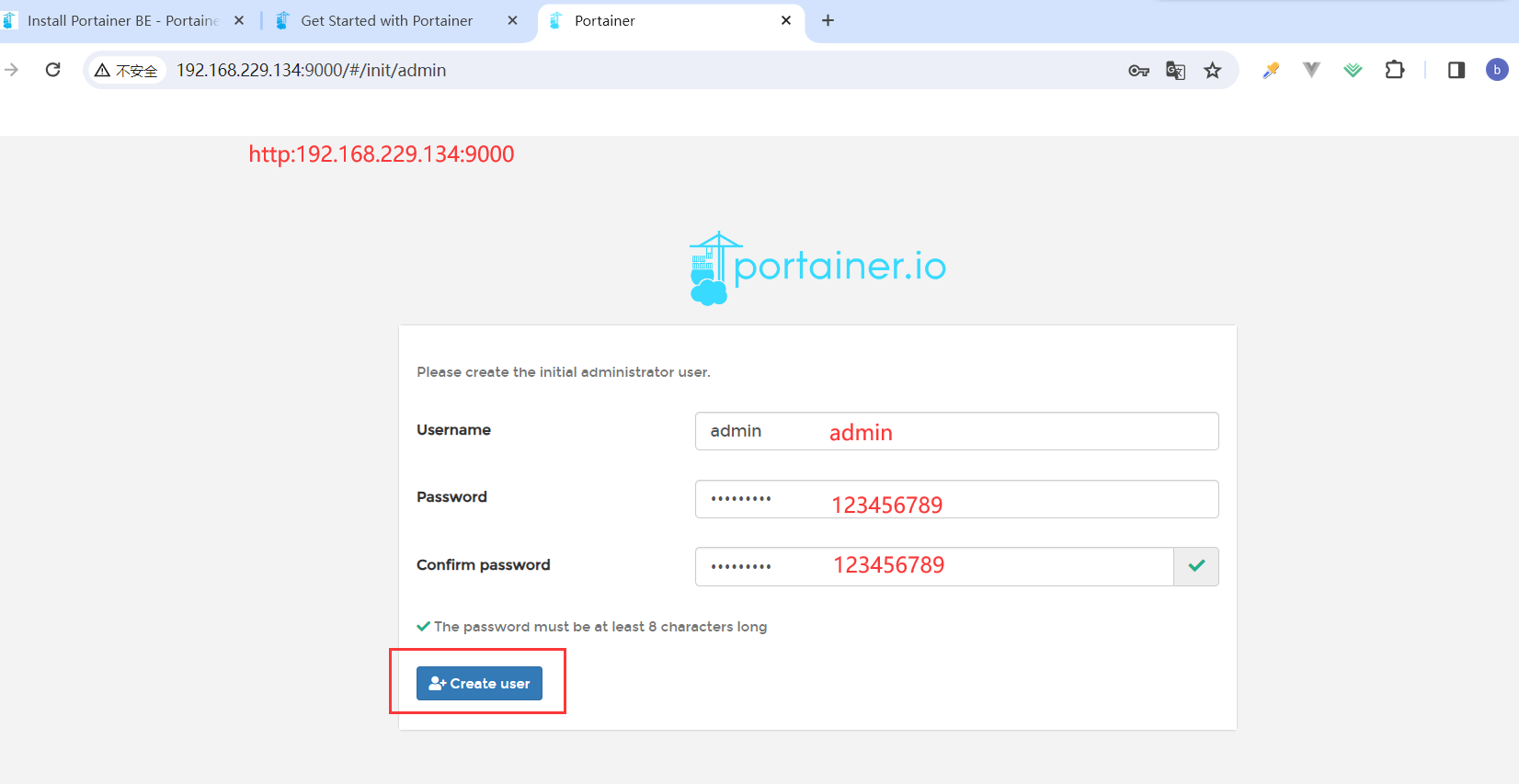Viewport: 1519px width, 784px height.
Task: Click the password length requirement message
Action: pyautogui.click(x=592, y=627)
